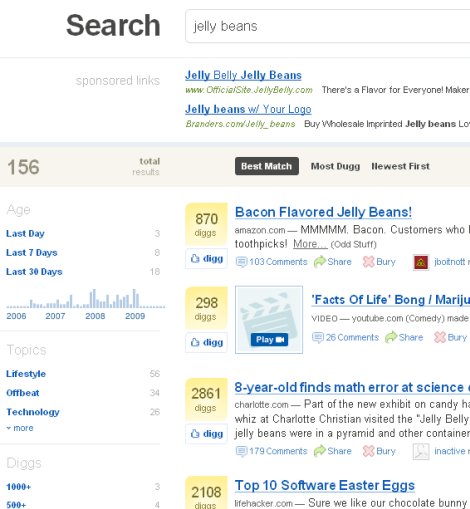Play the Facts Of Life video
The height and width of the screenshot is (509, 470).
pos(269,340)
